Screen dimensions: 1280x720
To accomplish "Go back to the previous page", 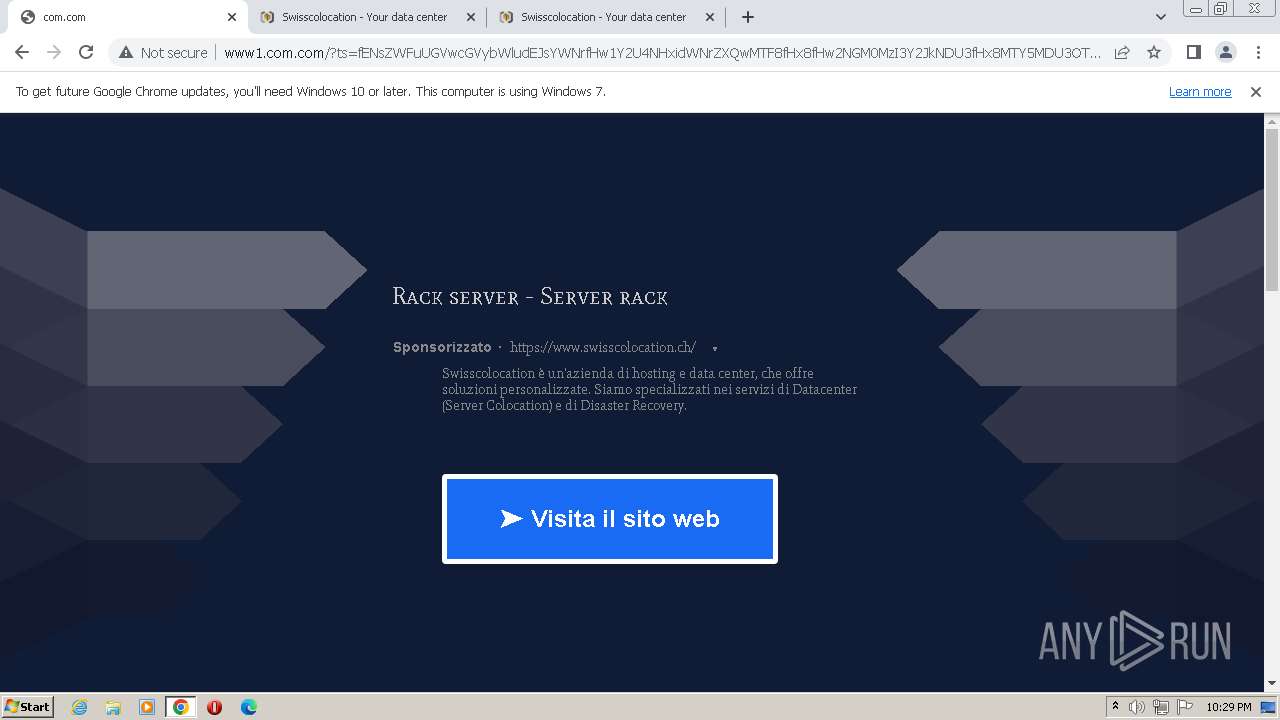I will (x=22, y=53).
